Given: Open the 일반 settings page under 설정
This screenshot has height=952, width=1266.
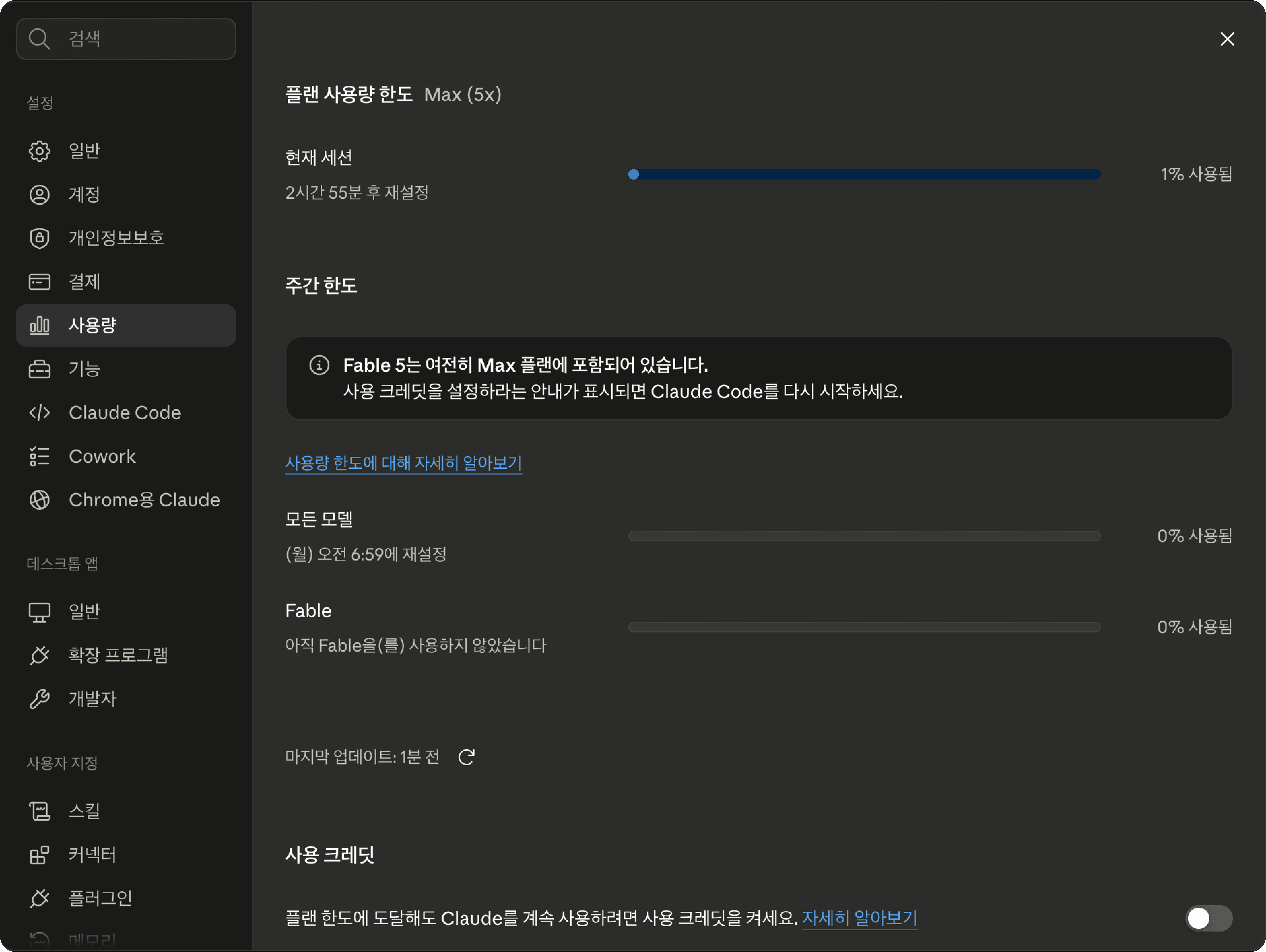Looking at the screenshot, I should click(126, 151).
